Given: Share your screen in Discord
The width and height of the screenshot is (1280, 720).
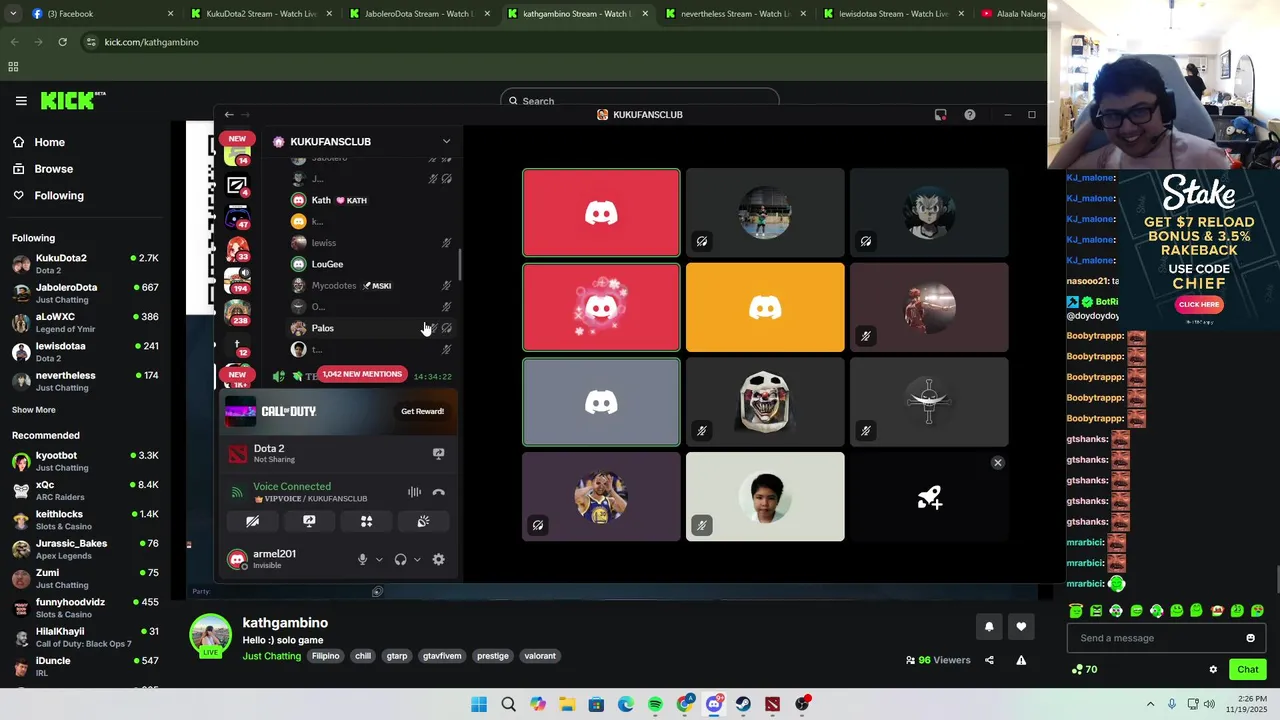Looking at the screenshot, I should pyautogui.click(x=309, y=521).
